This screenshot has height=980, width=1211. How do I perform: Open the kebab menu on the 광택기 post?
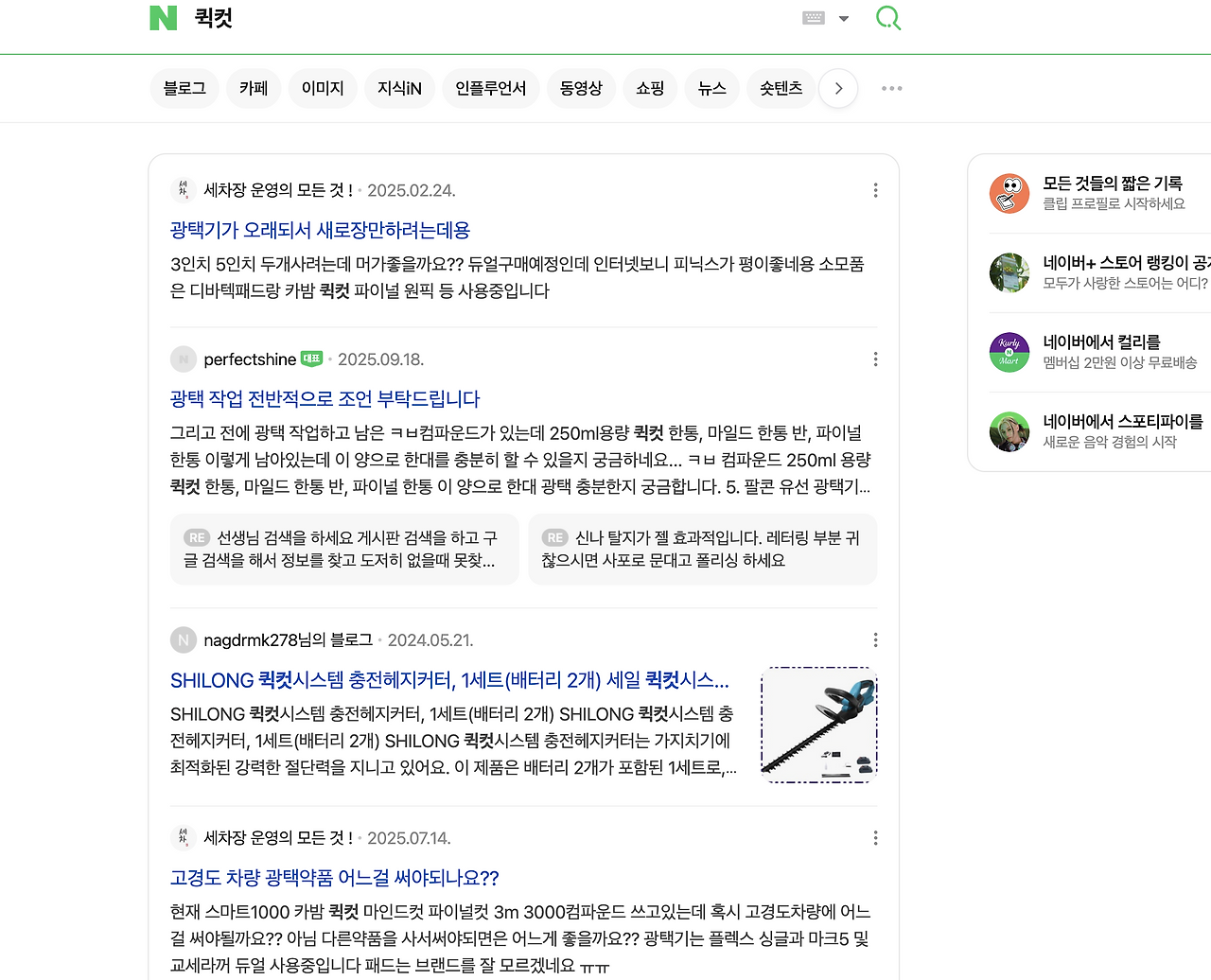tap(875, 190)
